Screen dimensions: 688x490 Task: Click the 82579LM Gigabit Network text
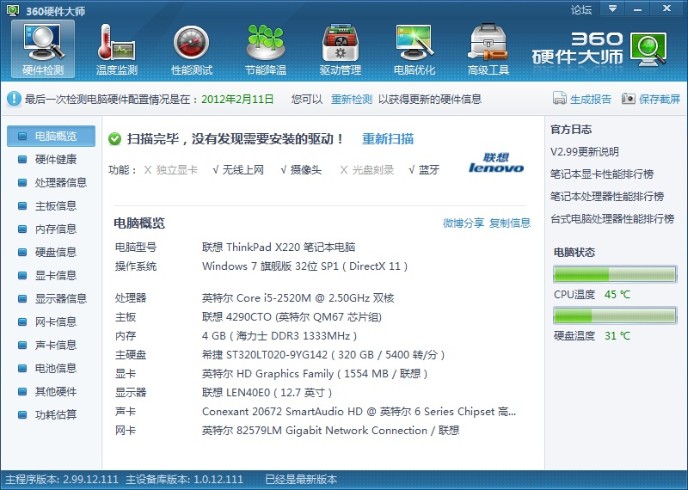pos(330,430)
